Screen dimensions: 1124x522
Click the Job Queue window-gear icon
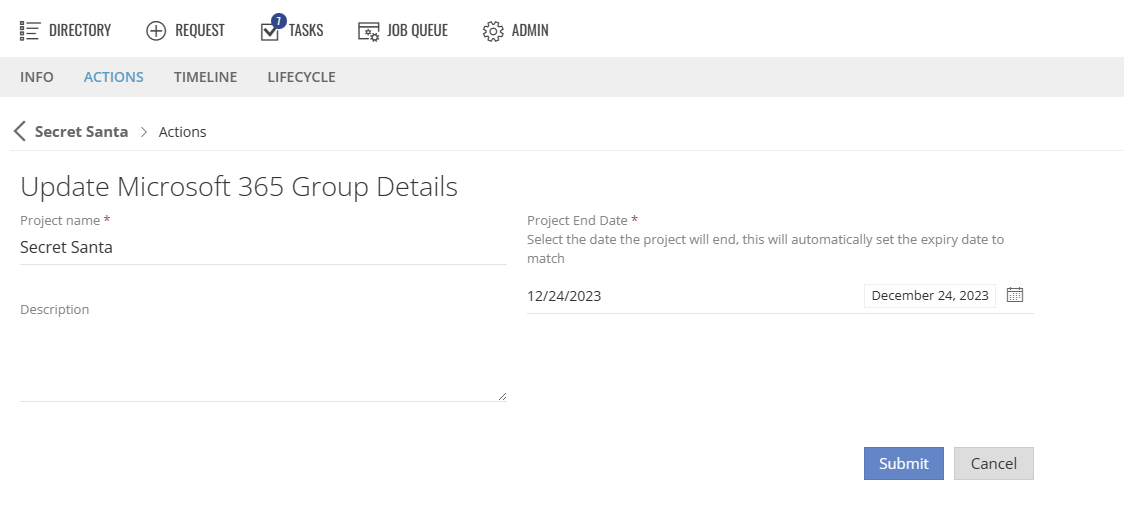tap(368, 32)
